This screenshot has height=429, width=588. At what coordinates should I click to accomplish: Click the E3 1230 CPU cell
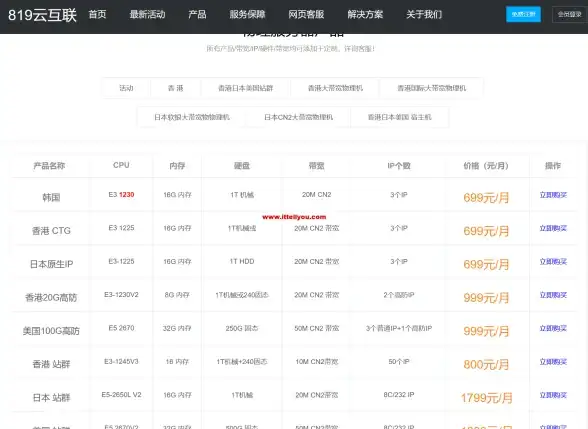[x=121, y=195]
